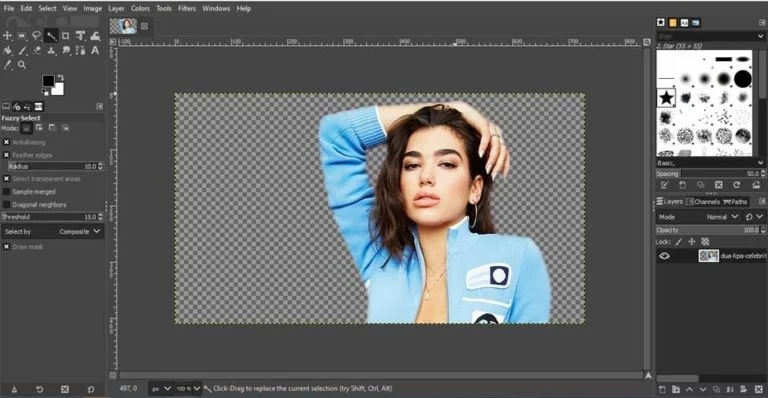This screenshot has height=398, width=768.
Task: Open the px units dropdown in status bar
Action: click(161, 389)
